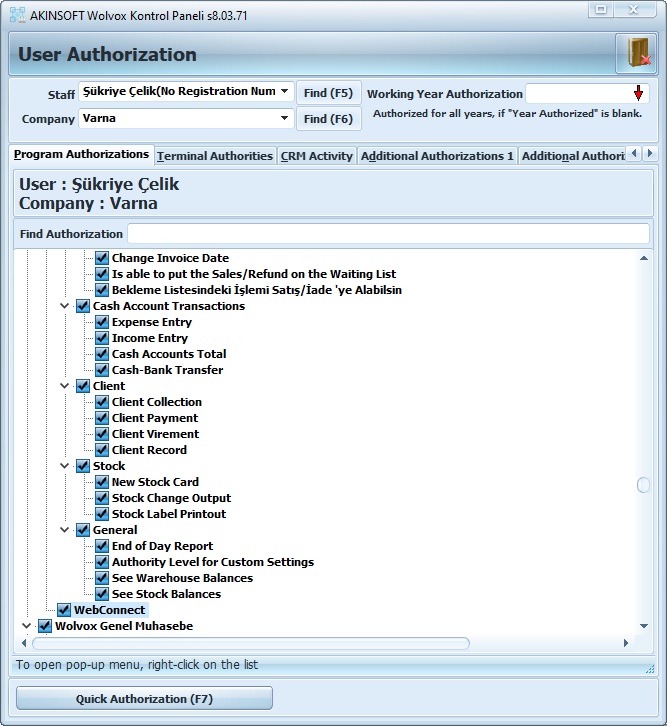
Task: Click Quick Authorization (F7) button
Action: click(144, 699)
